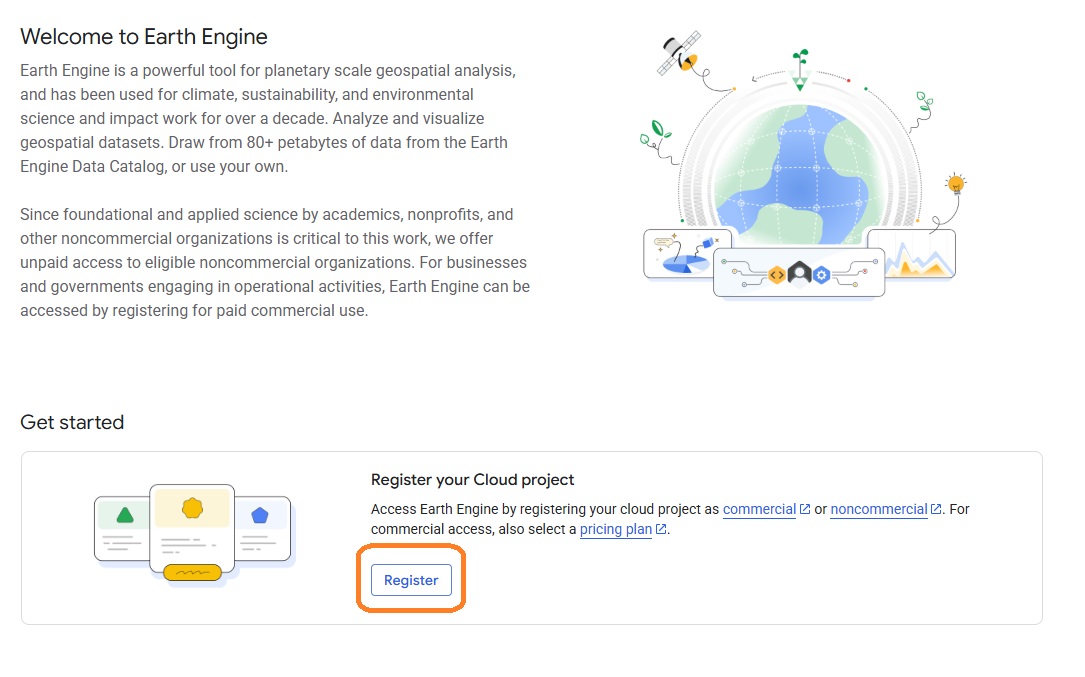Open the noncommercial registration link
The image size is (1085, 677).
[879, 509]
